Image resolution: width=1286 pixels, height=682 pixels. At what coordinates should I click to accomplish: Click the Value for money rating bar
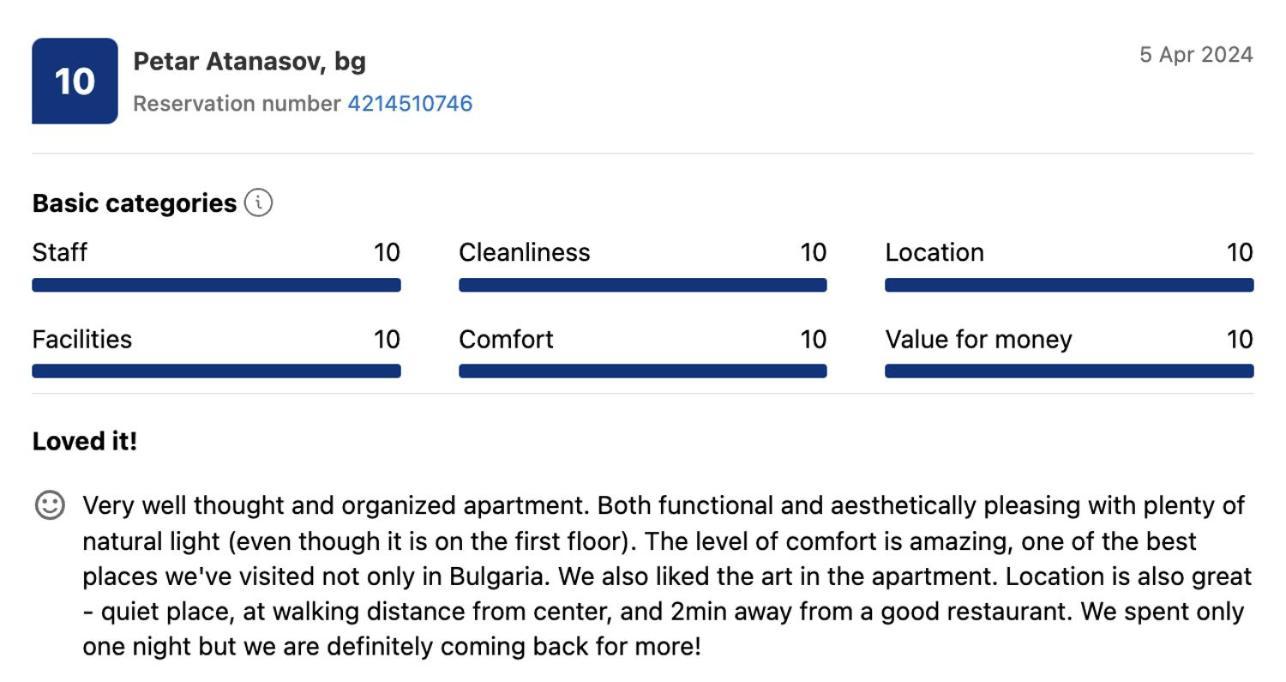click(x=1069, y=371)
